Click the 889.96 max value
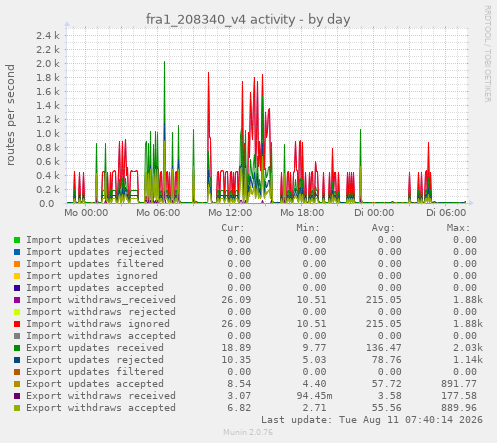 point(459,408)
